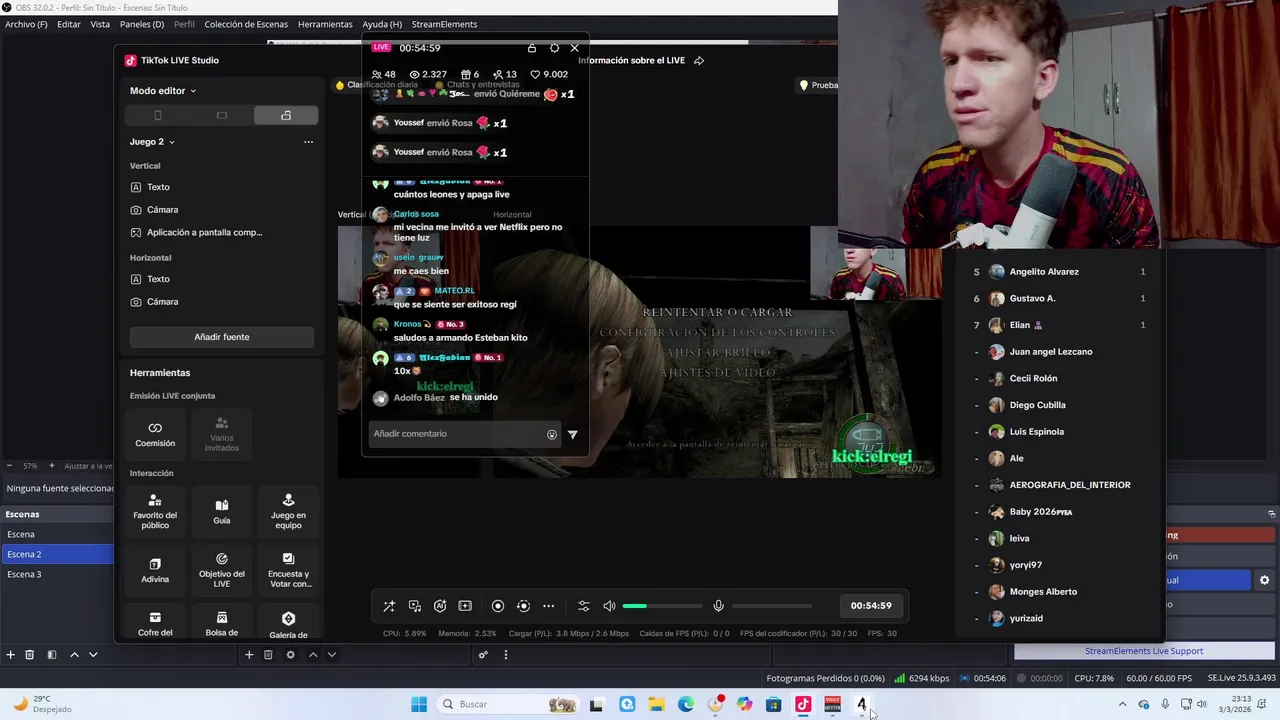Open the media and music icon
The height and width of the screenshot is (720, 1280).
[x=415, y=606]
